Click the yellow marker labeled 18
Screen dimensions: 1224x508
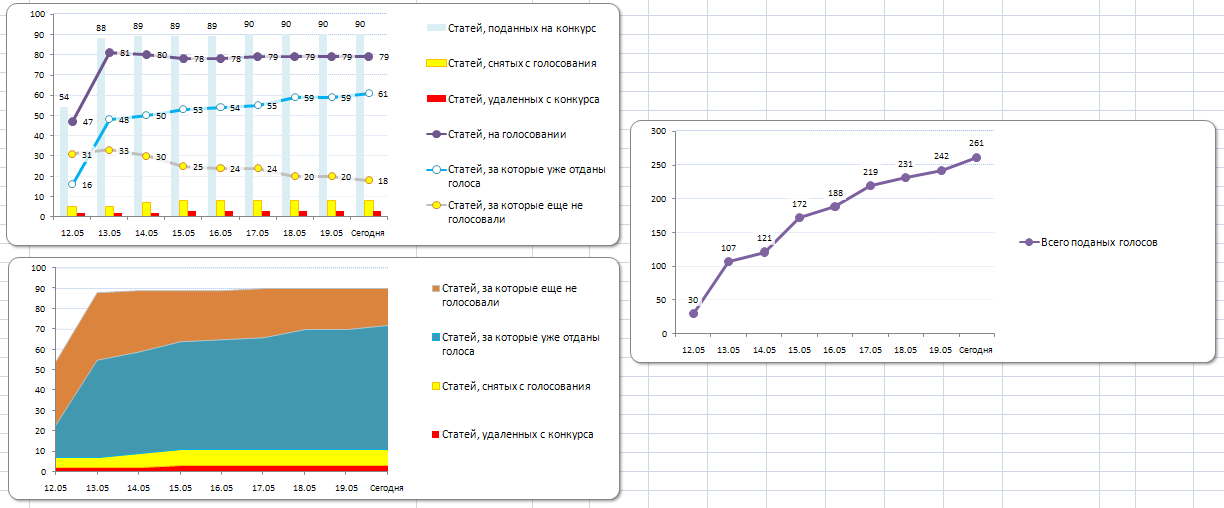point(369,180)
